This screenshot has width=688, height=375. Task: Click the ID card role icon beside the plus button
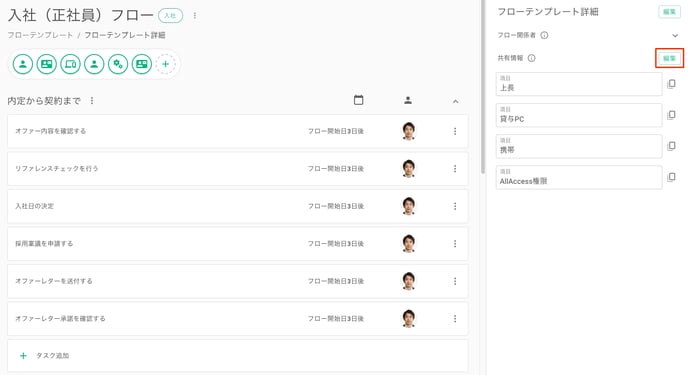pos(141,64)
